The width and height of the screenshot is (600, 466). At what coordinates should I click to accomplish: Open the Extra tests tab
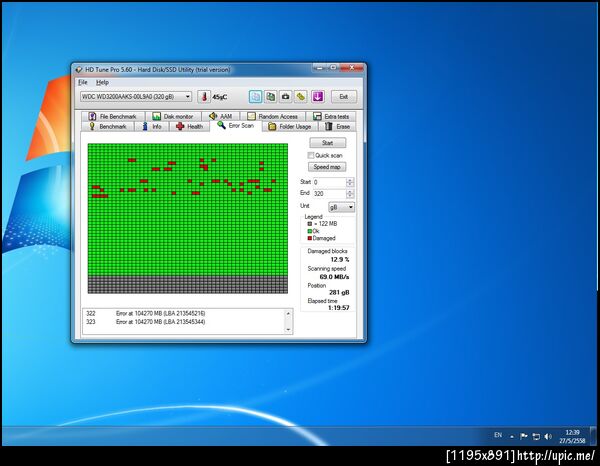(x=331, y=116)
